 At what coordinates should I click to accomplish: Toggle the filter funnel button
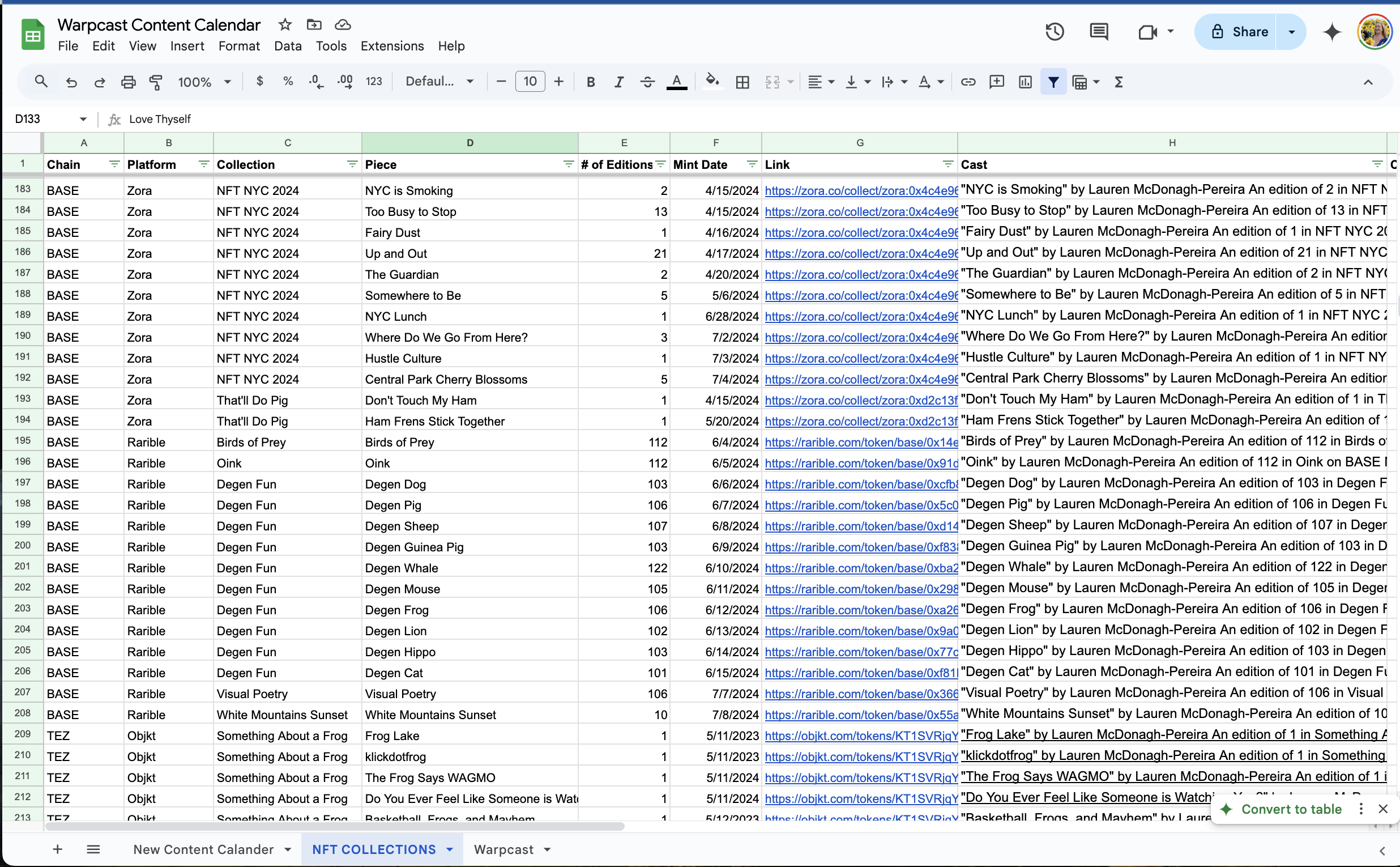coord(1053,82)
